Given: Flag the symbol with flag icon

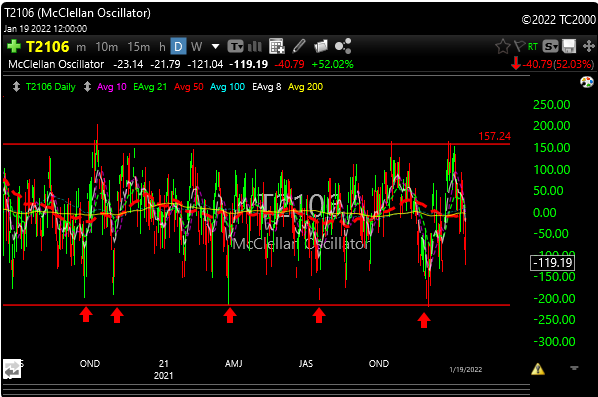Looking at the screenshot, I should 519,47.
